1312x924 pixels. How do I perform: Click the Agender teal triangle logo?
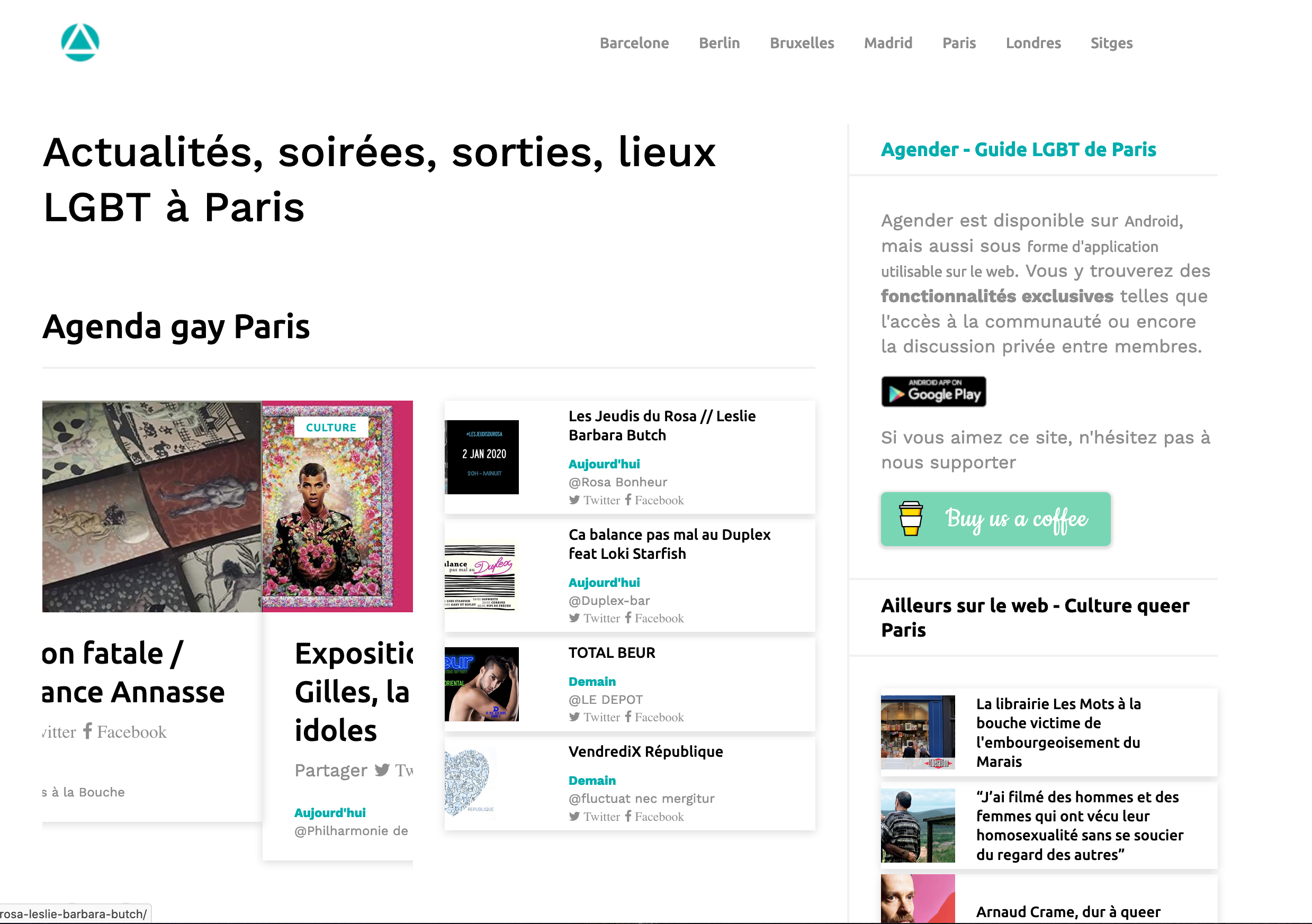click(x=80, y=42)
